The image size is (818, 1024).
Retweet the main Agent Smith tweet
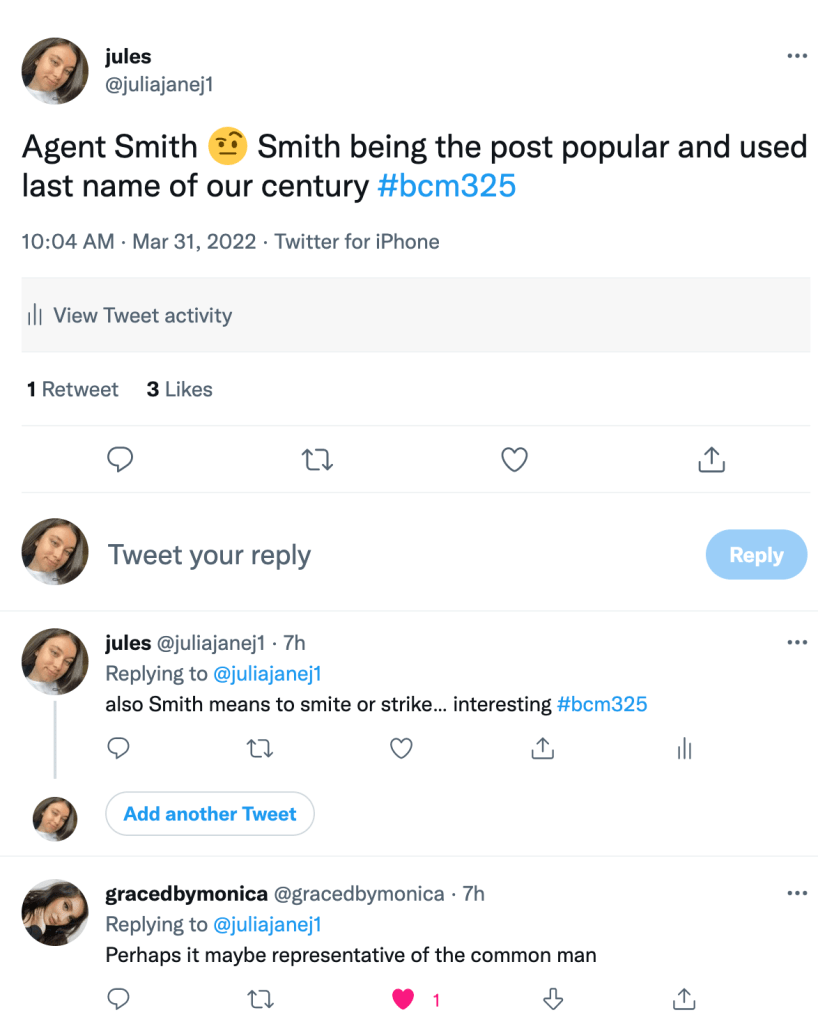(x=317, y=459)
